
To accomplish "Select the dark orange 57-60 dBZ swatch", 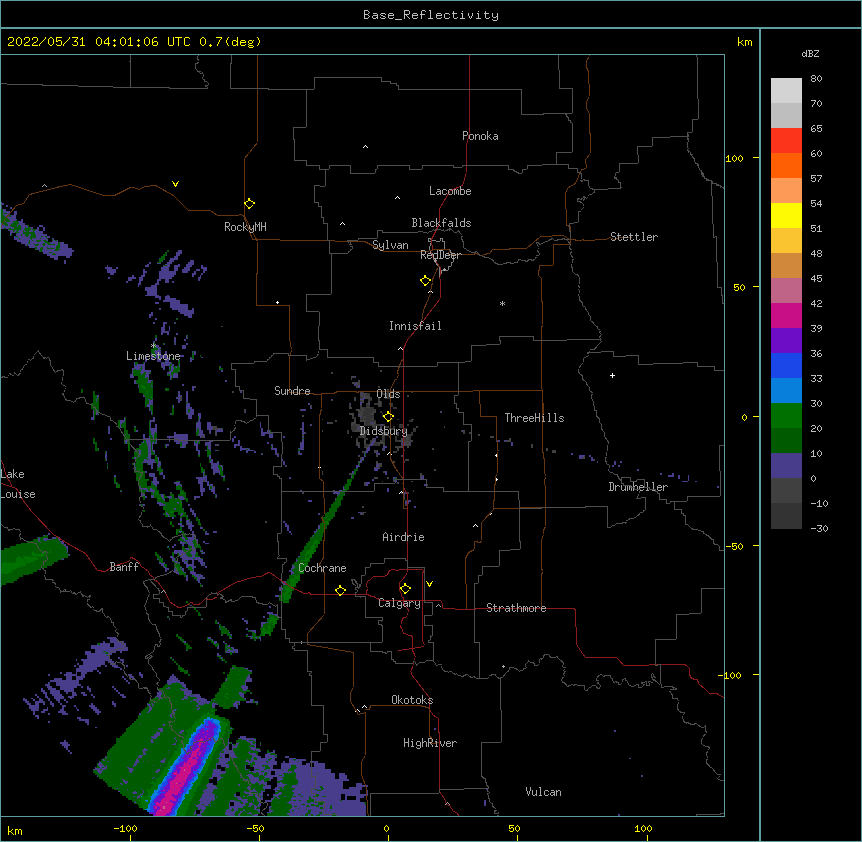I will pyautogui.click(x=786, y=165).
